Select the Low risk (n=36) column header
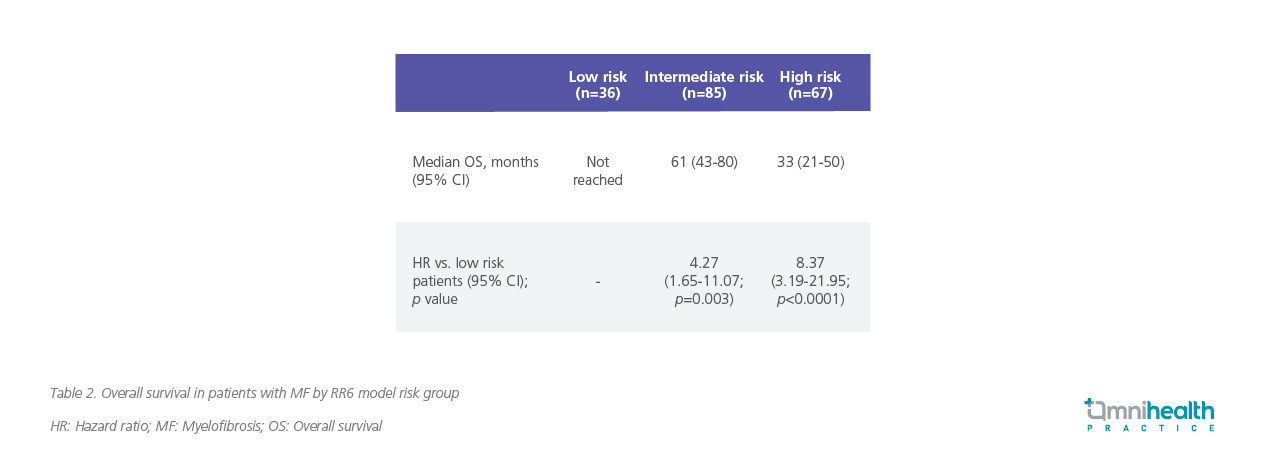1266x476 pixels. 597,85
